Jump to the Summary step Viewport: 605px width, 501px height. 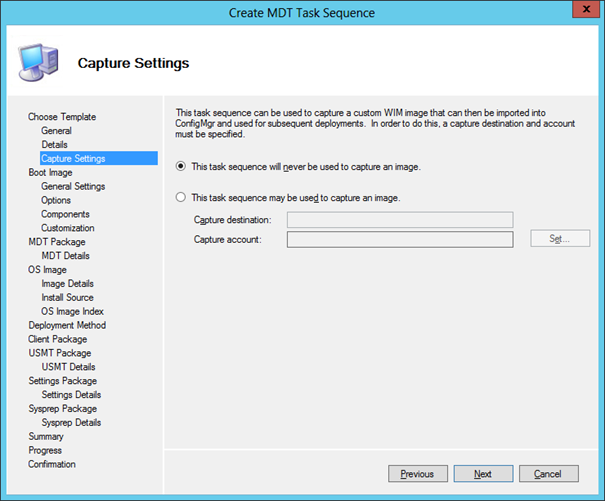(x=46, y=436)
